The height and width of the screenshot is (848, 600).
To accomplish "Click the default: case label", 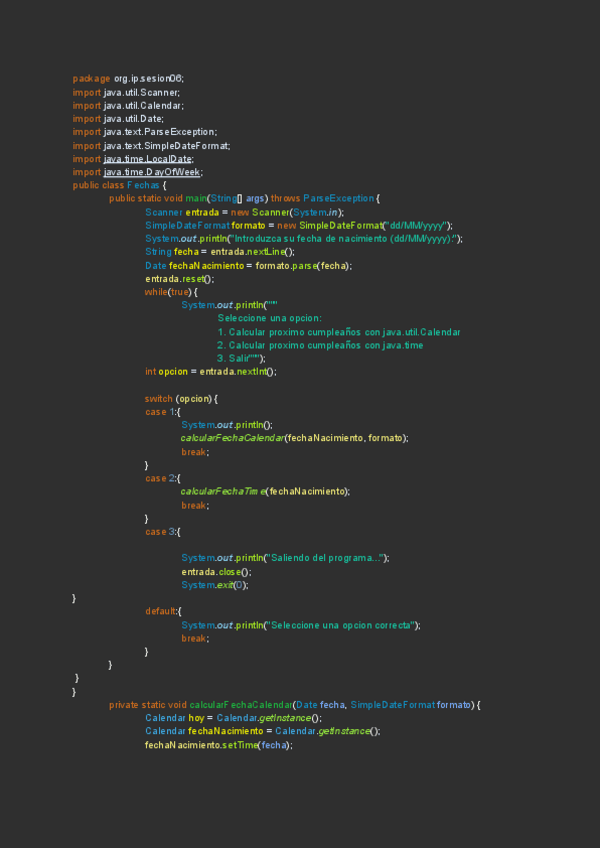I will coord(163,611).
